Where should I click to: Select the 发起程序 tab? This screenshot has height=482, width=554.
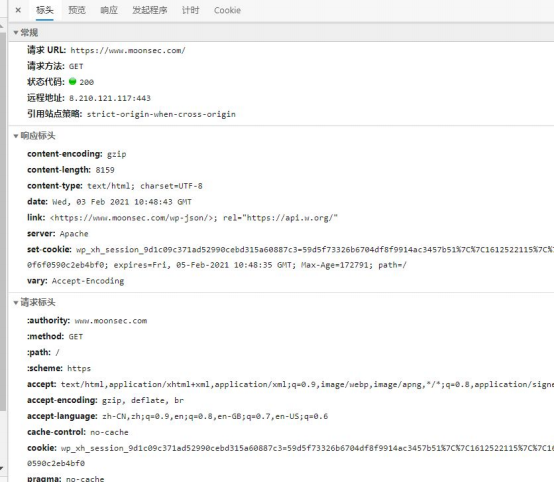click(149, 10)
